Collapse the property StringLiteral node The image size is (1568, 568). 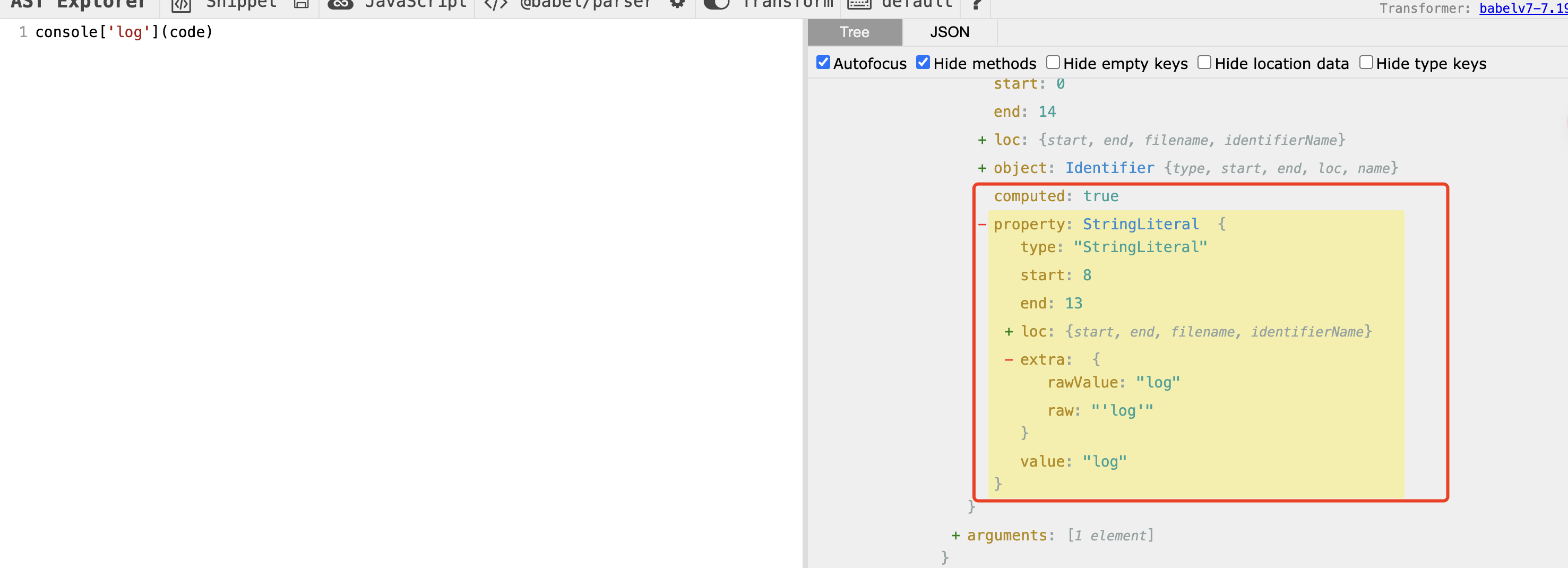pyautogui.click(x=982, y=225)
